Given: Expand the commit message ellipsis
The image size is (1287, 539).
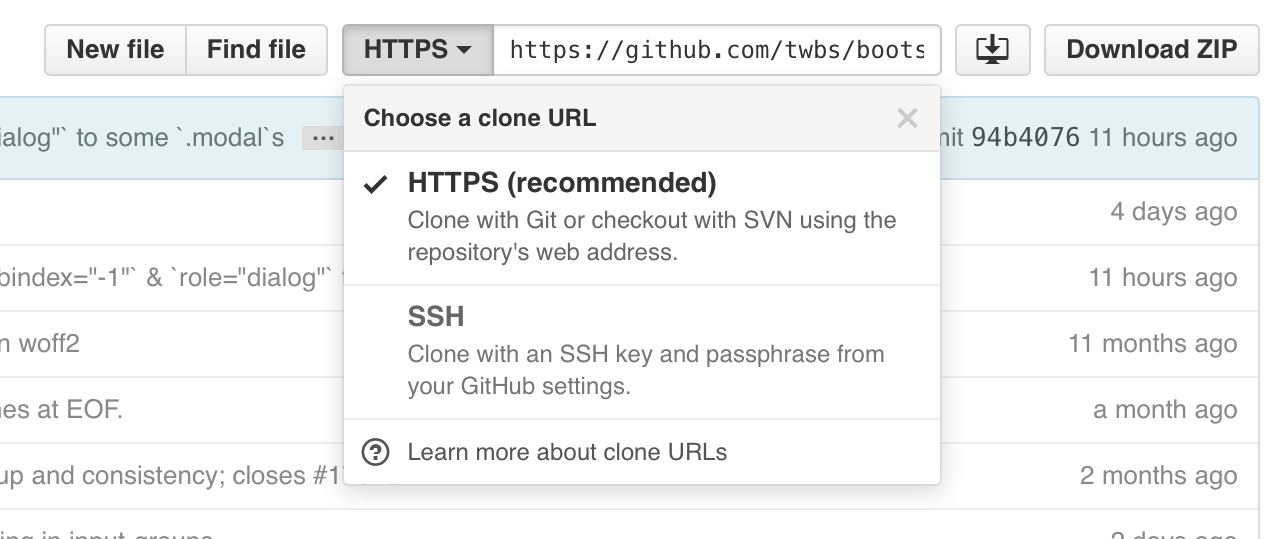Looking at the screenshot, I should tap(322, 138).
